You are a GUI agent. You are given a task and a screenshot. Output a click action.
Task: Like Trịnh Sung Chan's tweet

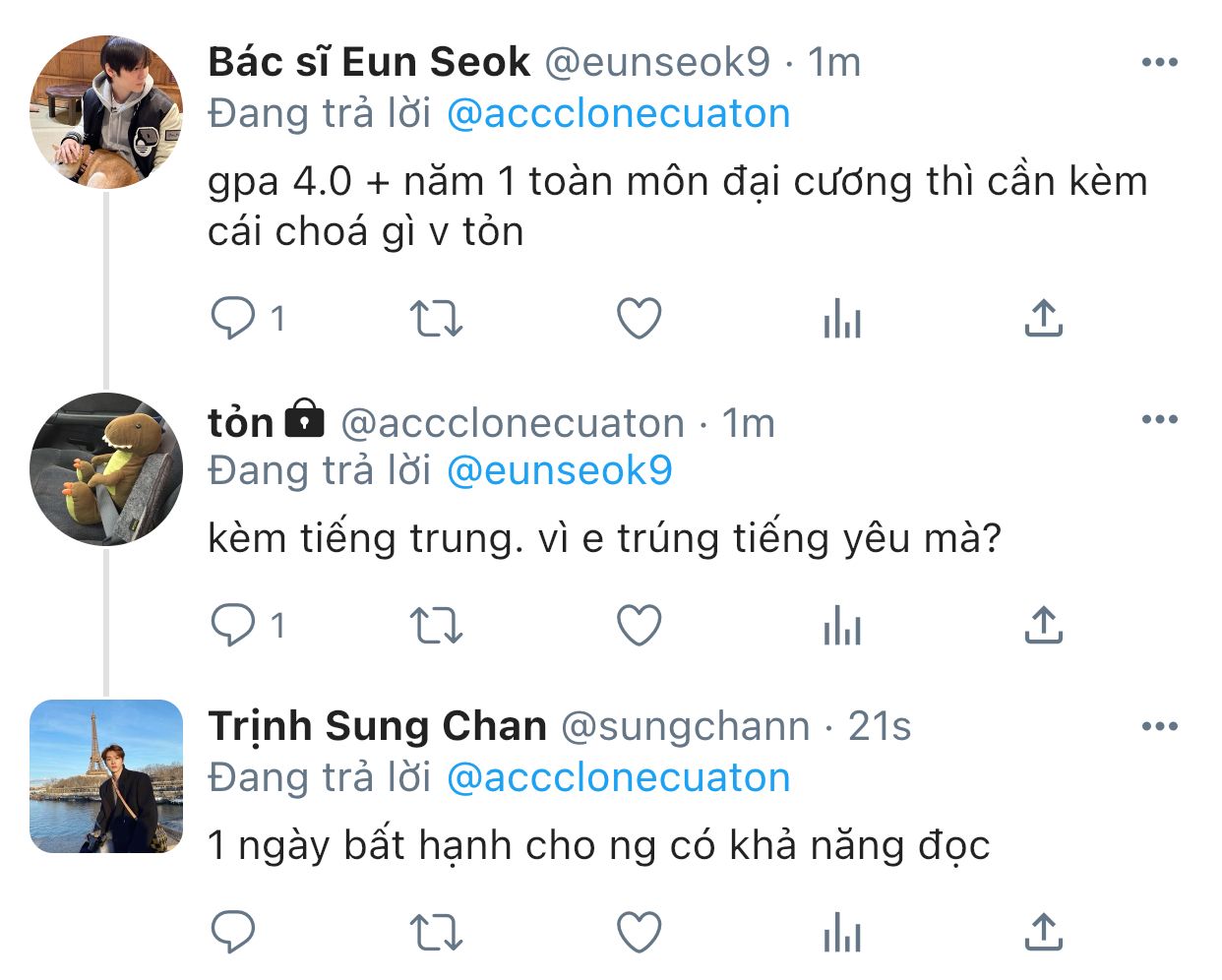pyautogui.click(x=639, y=932)
